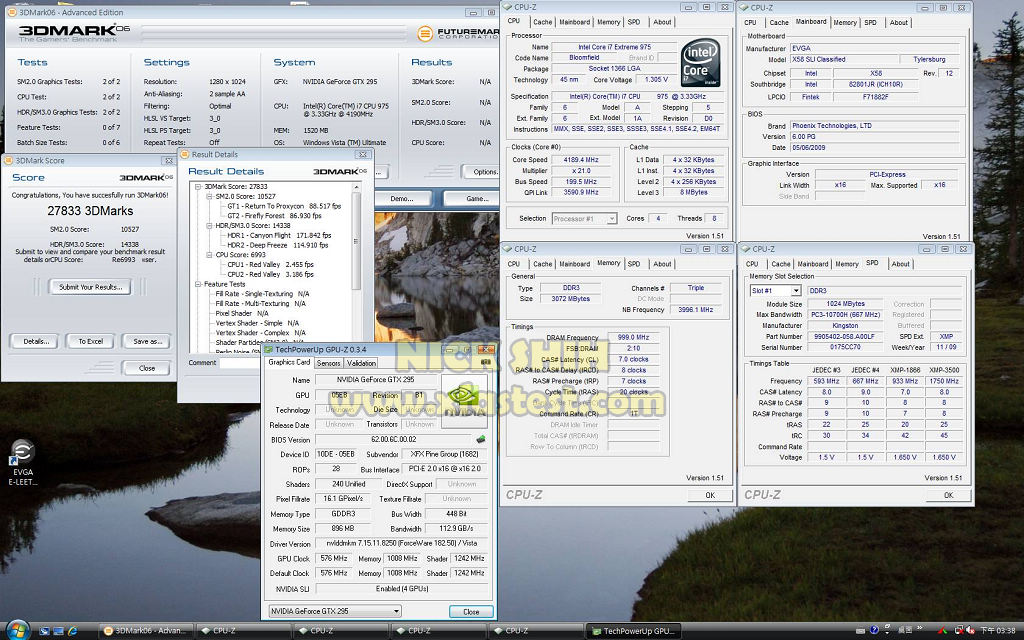Collapse the 3DMark Score tree node
Screen dimensions: 1024x640
[x=197, y=187]
